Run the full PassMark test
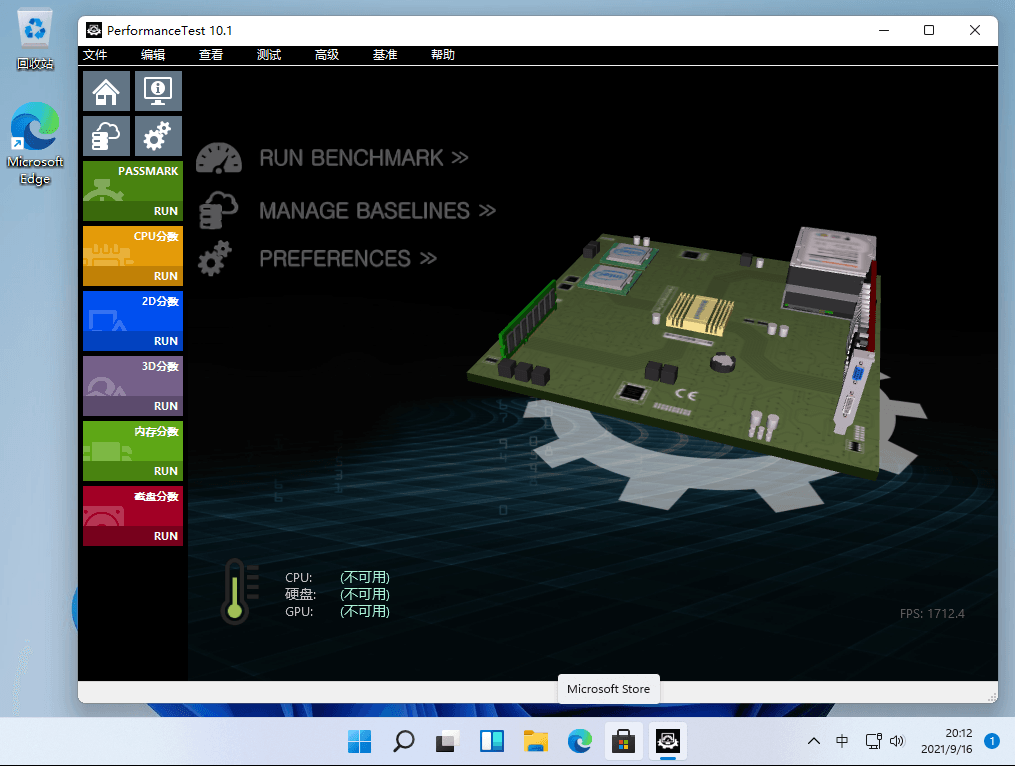This screenshot has height=766, width=1015. (166, 211)
